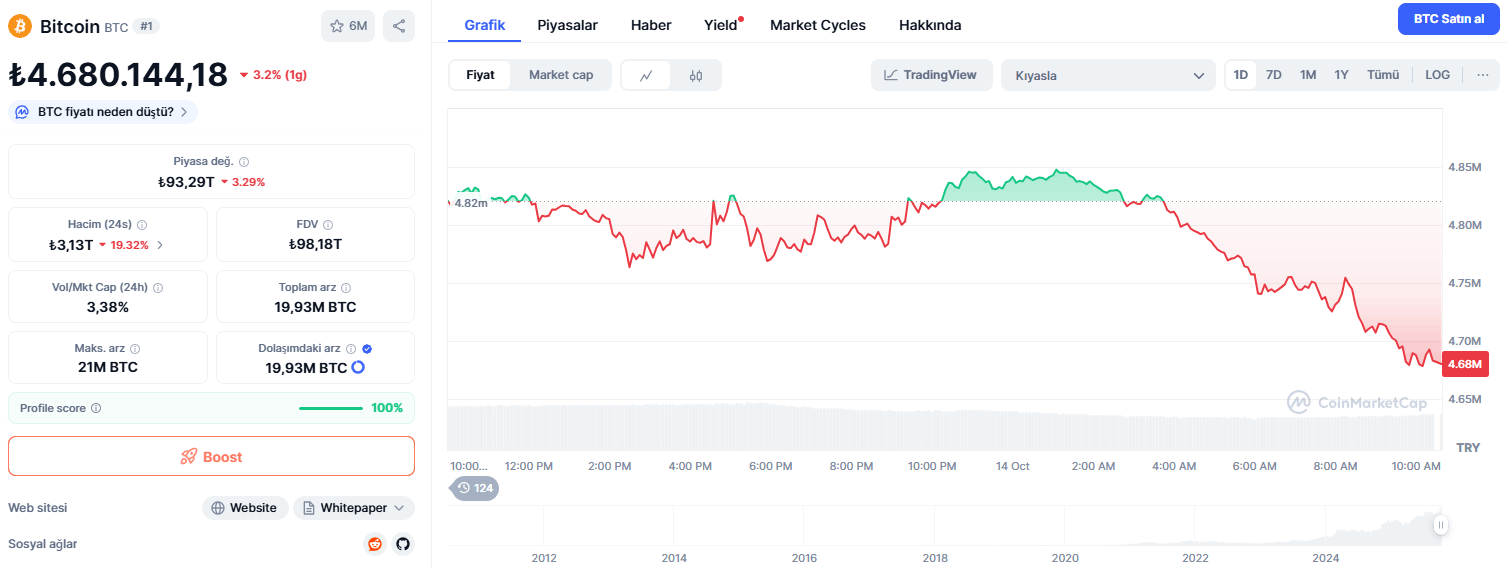Viewport: 1507px width, 568px height.
Task: Click info icon next to Piyasa değ.
Action: tap(244, 161)
